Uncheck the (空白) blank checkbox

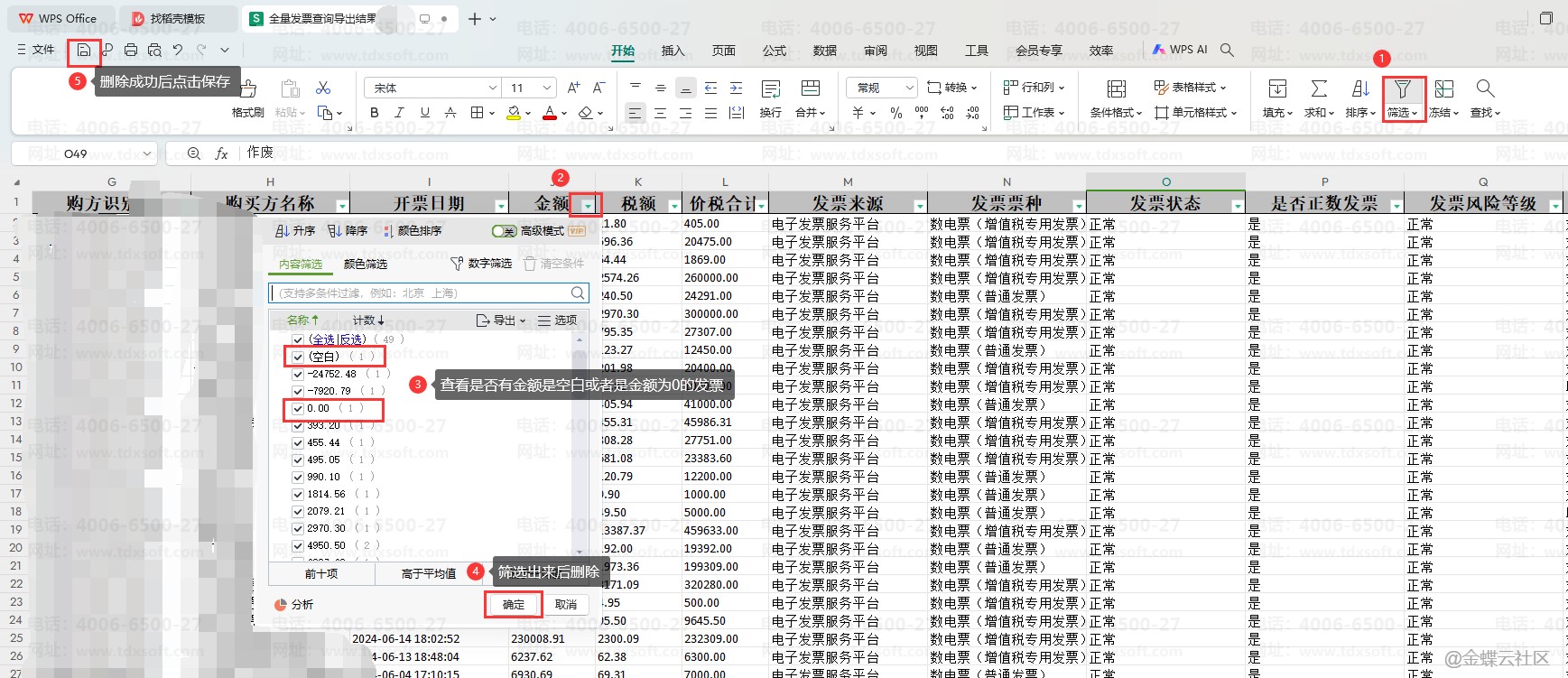point(298,357)
